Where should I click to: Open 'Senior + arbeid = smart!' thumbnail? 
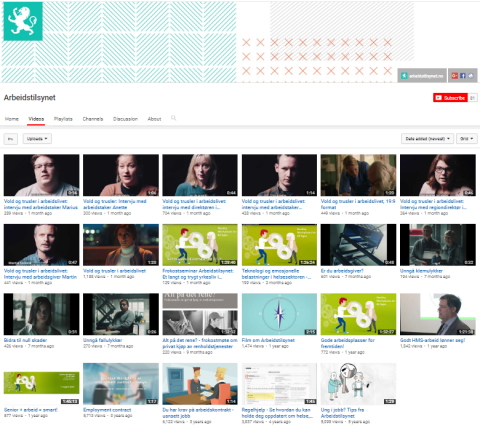pyautogui.click(x=42, y=384)
